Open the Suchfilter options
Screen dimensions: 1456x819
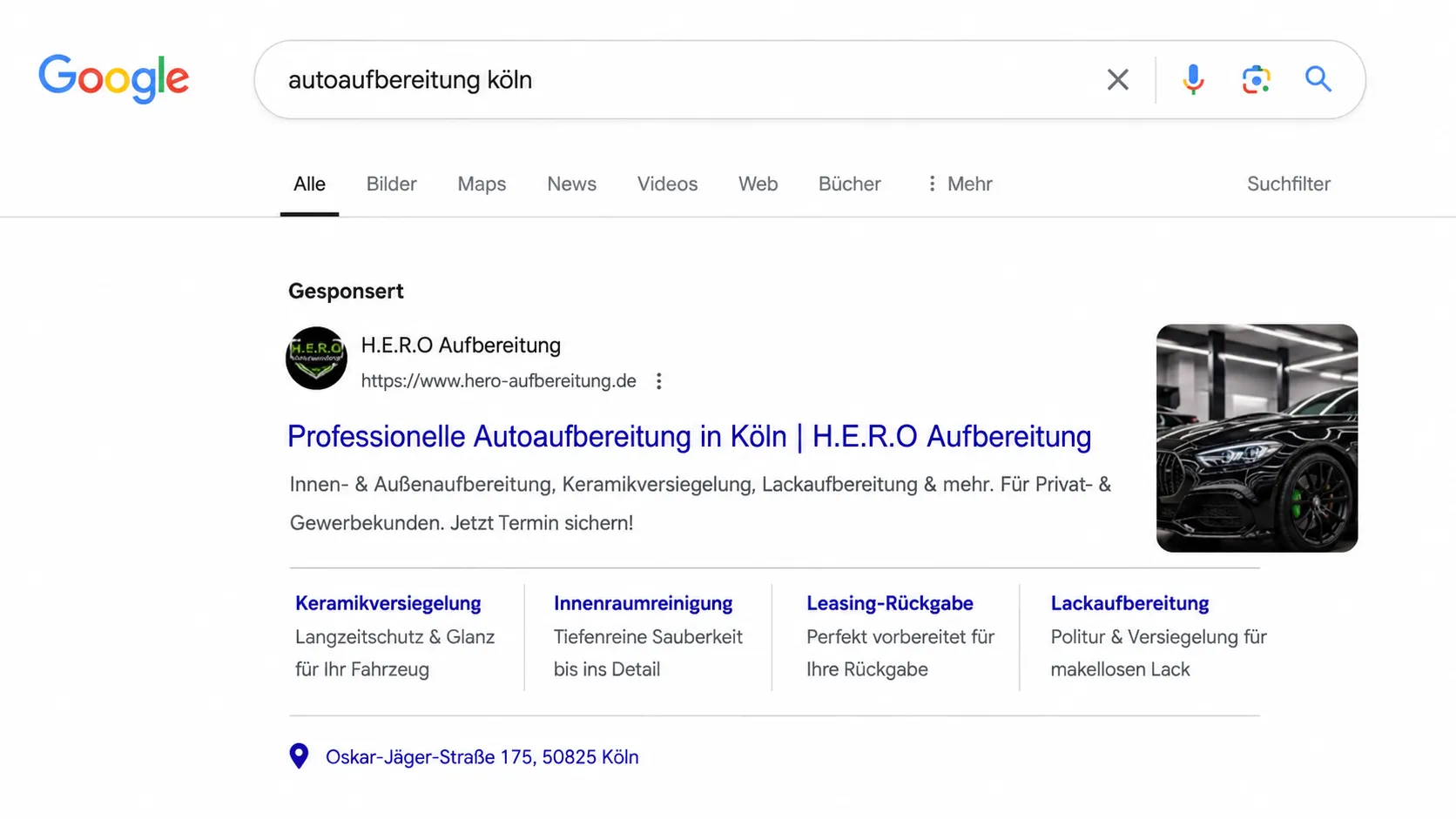tap(1288, 184)
